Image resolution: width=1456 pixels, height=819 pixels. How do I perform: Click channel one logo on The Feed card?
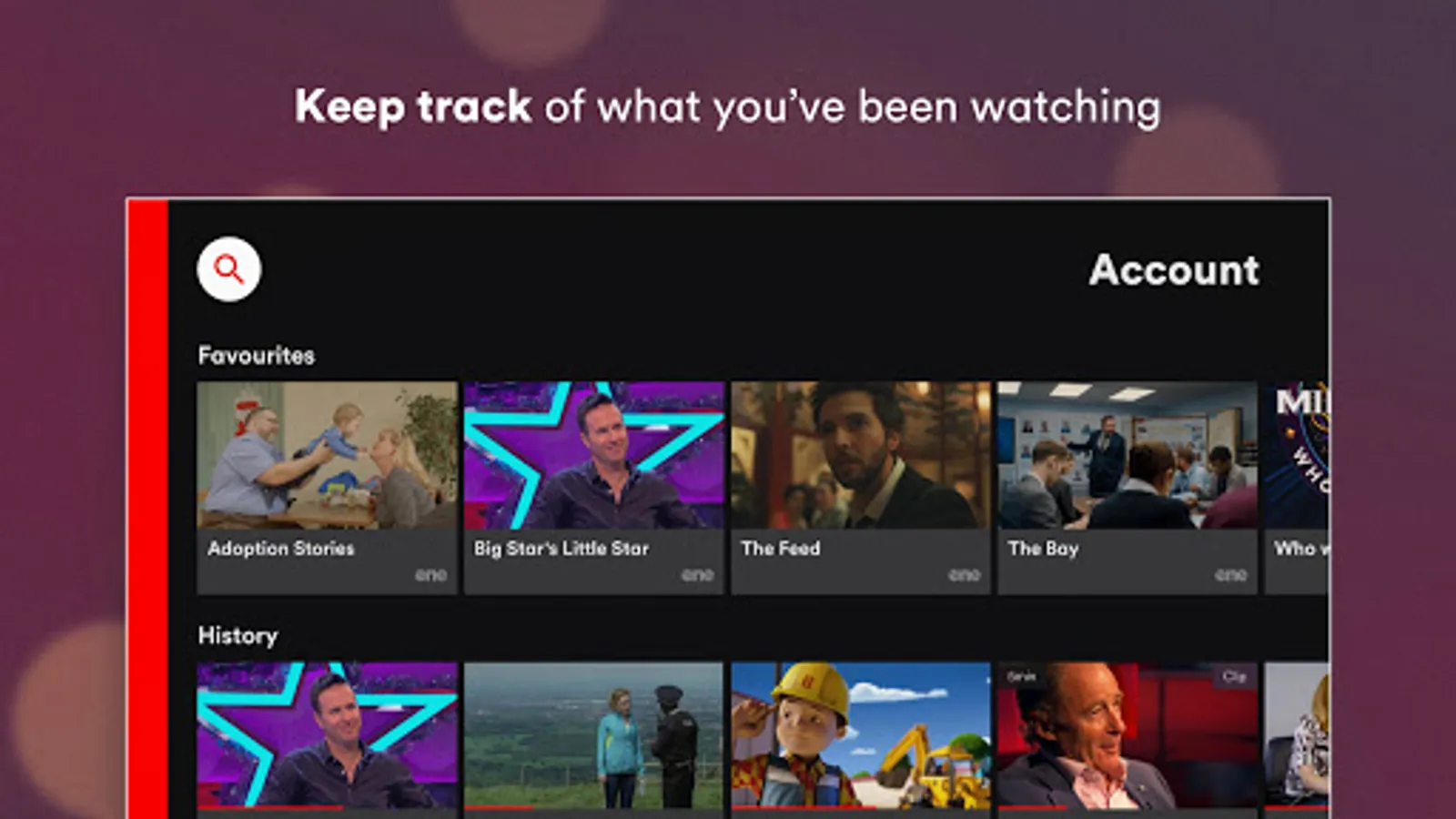click(x=965, y=575)
